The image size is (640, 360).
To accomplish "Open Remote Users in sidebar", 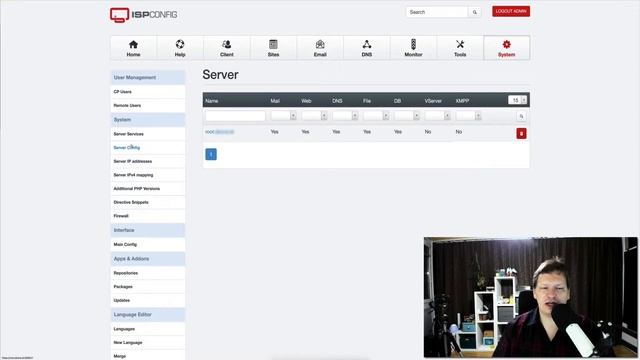I will (x=148, y=105).
